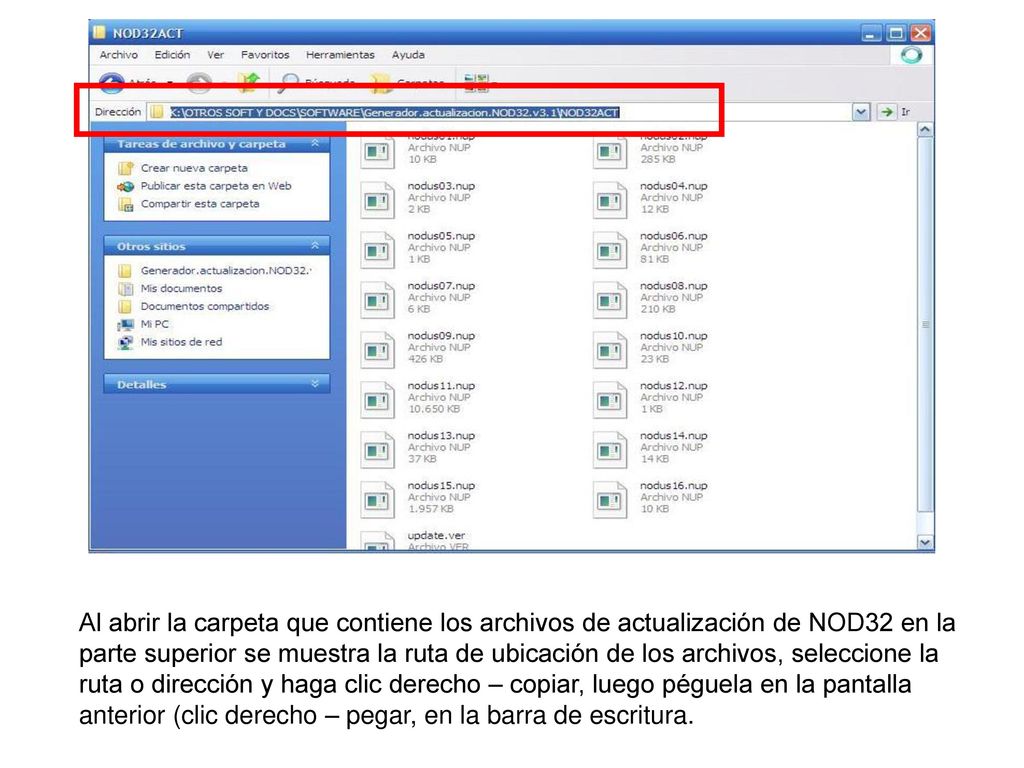Select the nodus09.nup file icon
This screenshot has width=1024, height=768.
(377, 350)
